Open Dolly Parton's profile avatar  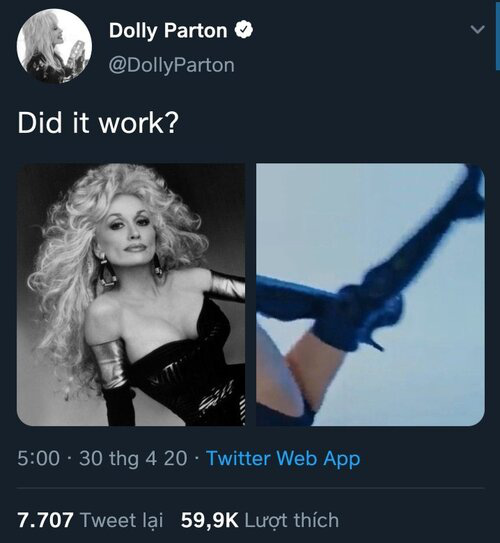coord(54,46)
